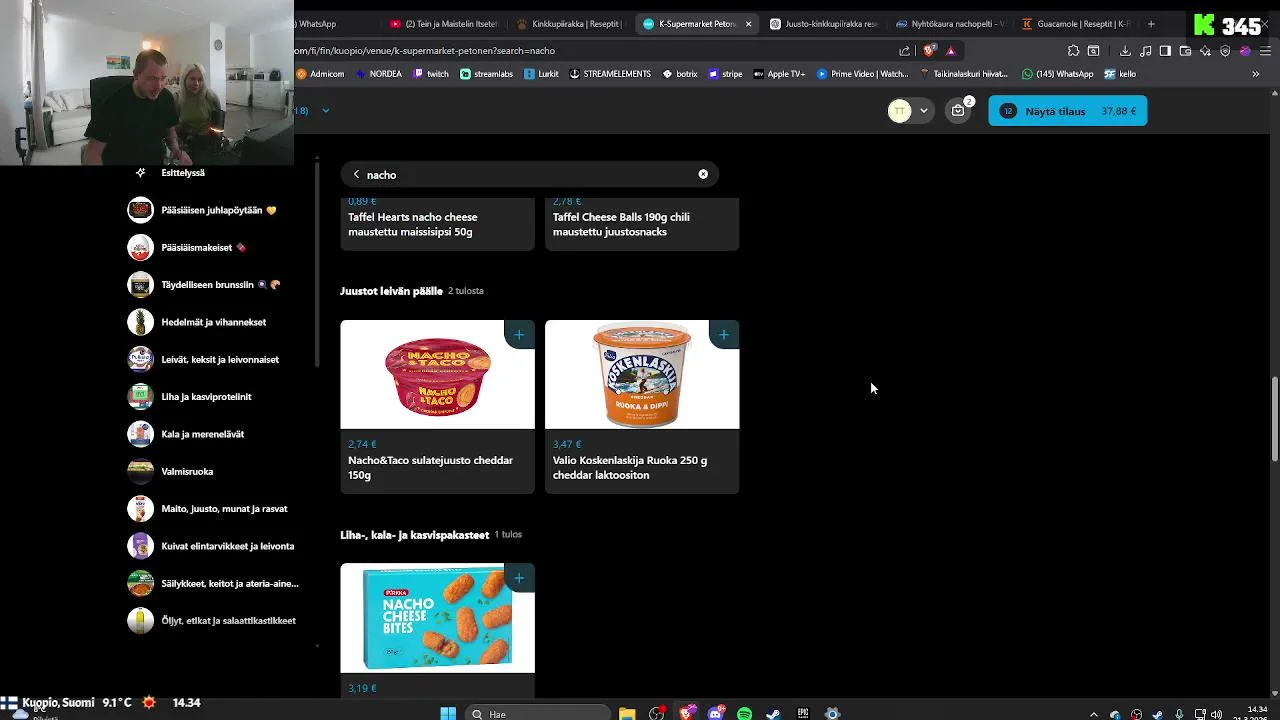This screenshot has width=1280, height=720.
Task: Add Nacho Cheese Bites to cart
Action: (x=519, y=578)
